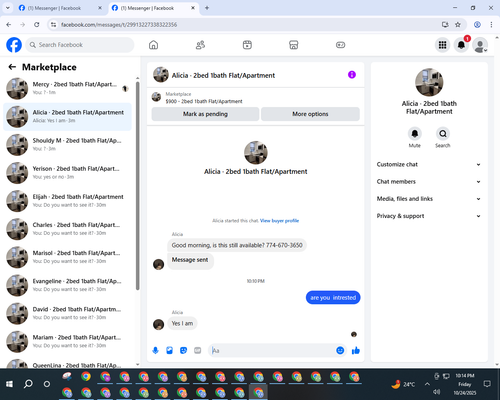Attach a photo file to the message

click(x=169, y=350)
